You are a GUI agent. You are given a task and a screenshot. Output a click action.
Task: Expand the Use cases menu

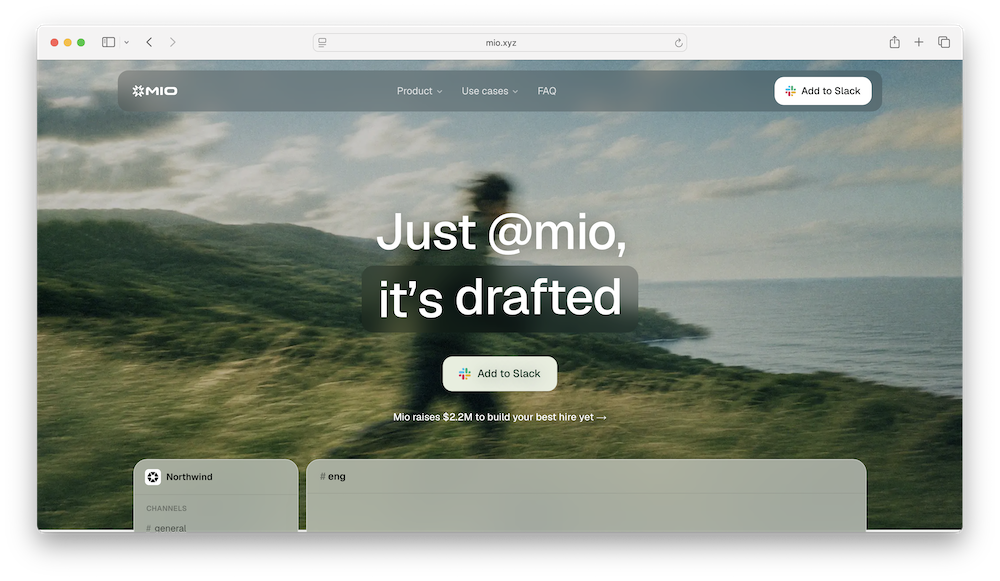tap(489, 91)
